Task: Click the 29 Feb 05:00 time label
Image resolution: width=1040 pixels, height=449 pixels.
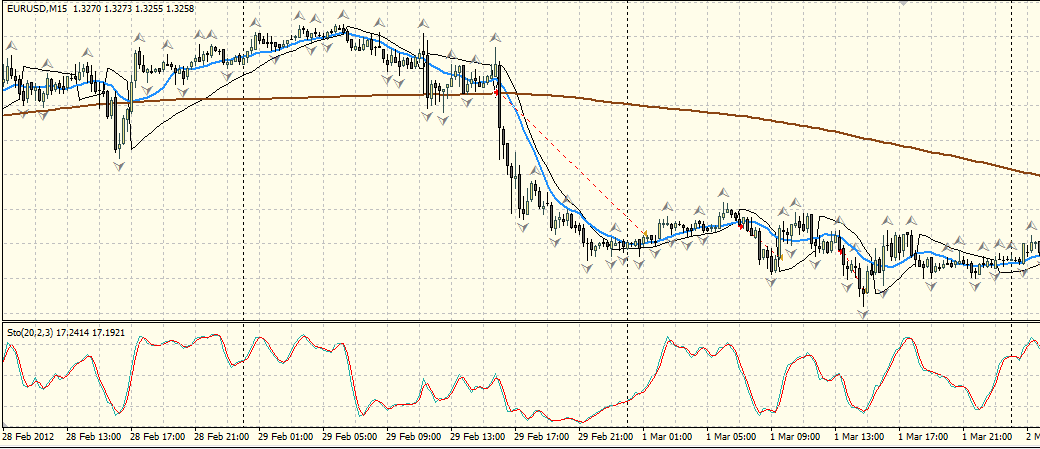Action: pyautogui.click(x=350, y=437)
